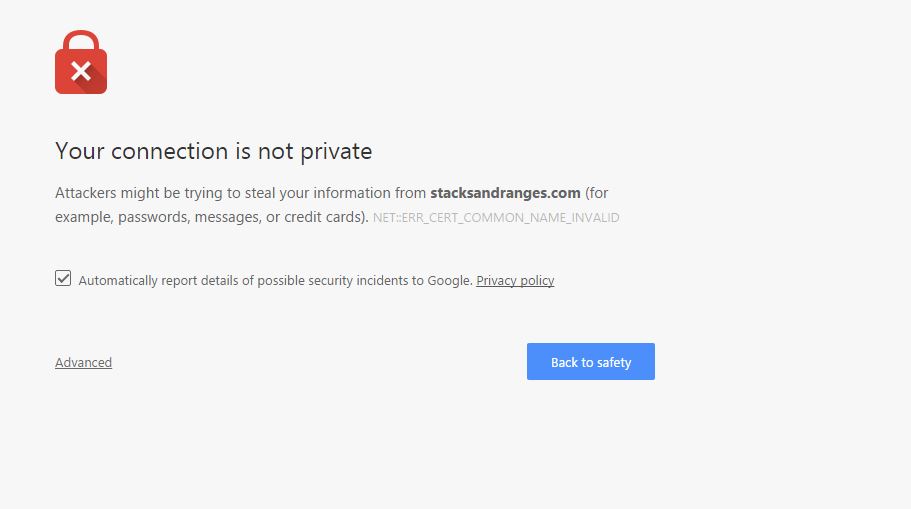Click the word "example," starting the second line
The width and height of the screenshot is (911, 509).
pos(84,217)
